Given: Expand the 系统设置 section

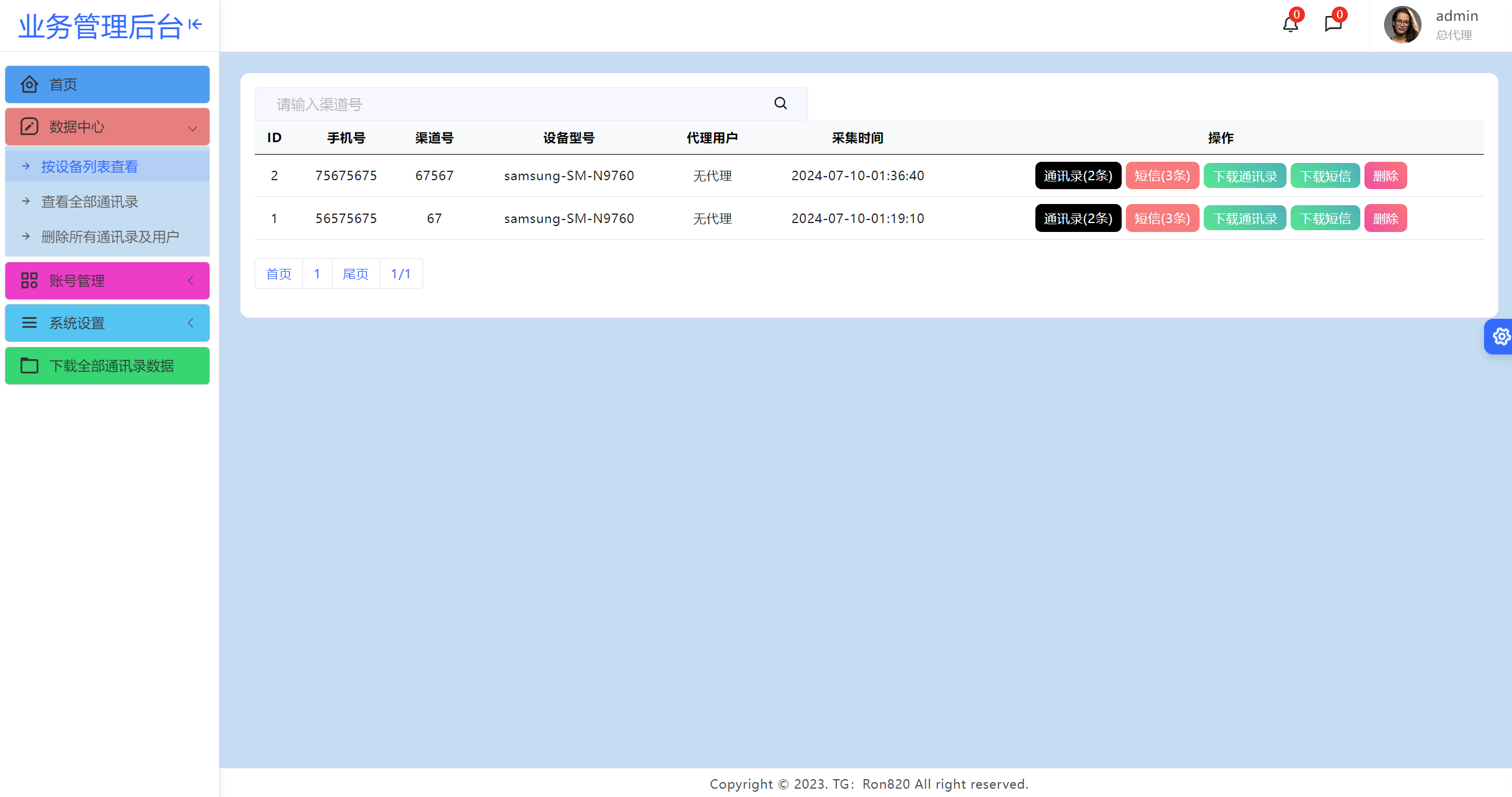Looking at the screenshot, I should pos(108,322).
